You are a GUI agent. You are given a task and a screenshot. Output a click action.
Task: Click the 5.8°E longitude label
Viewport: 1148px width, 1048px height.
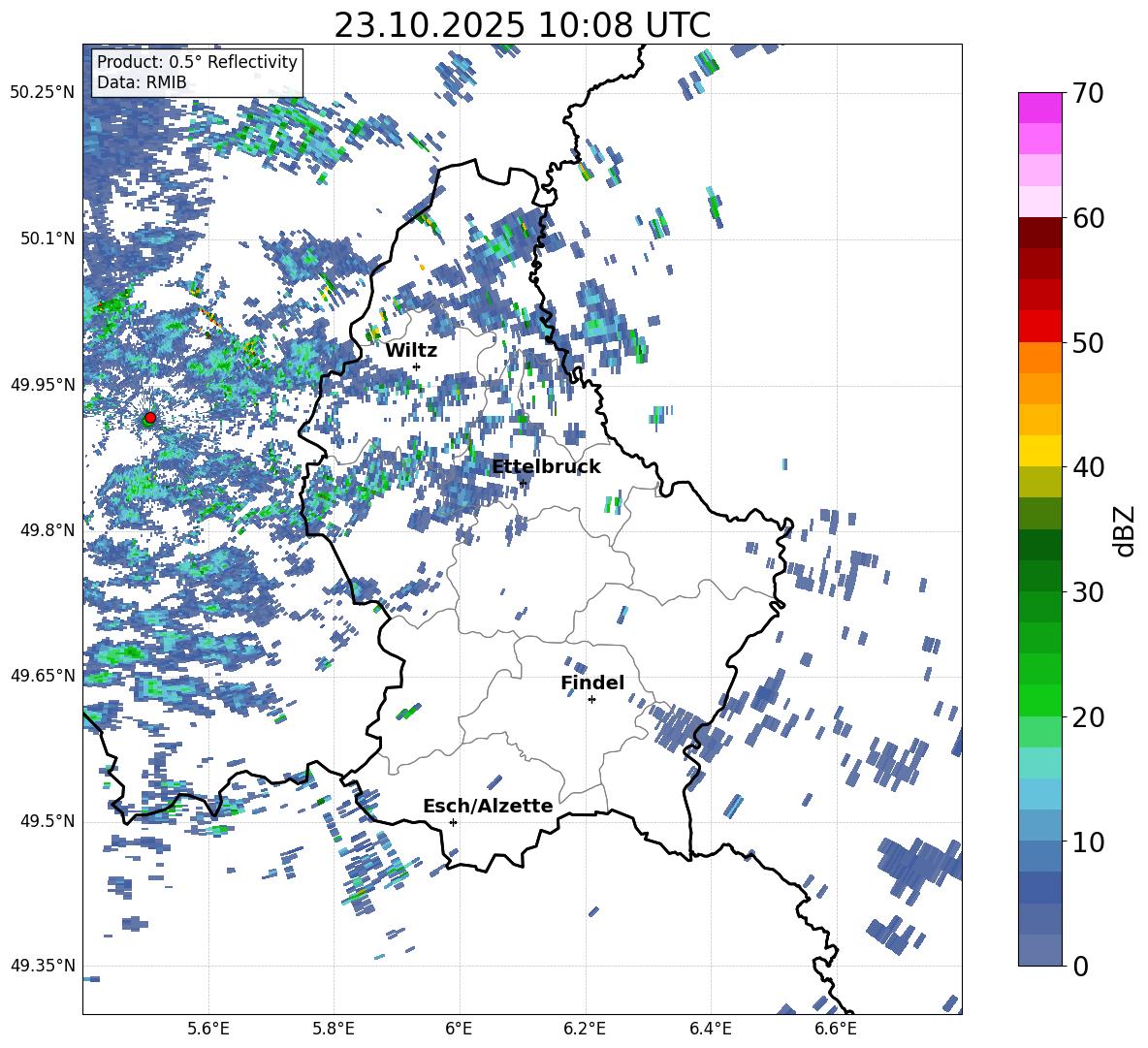pyautogui.click(x=334, y=1029)
